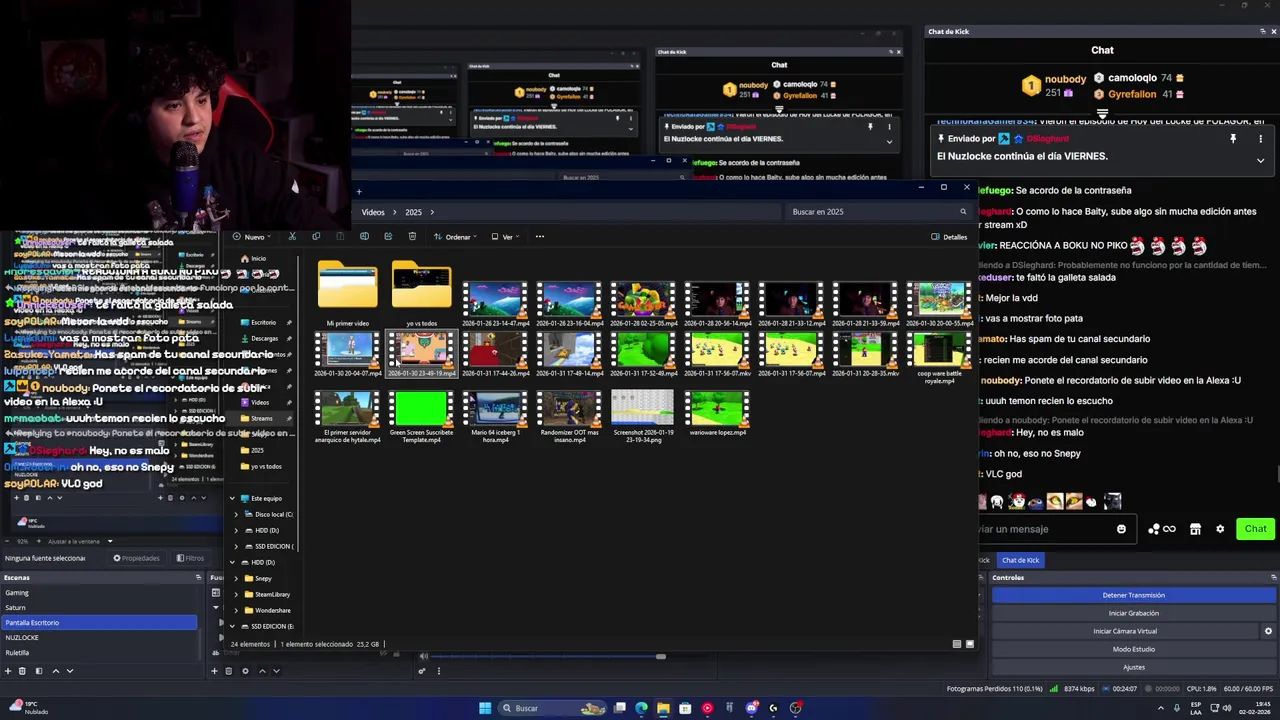
Task: Click the chevron after 2025 in address bar
Action: (432, 212)
